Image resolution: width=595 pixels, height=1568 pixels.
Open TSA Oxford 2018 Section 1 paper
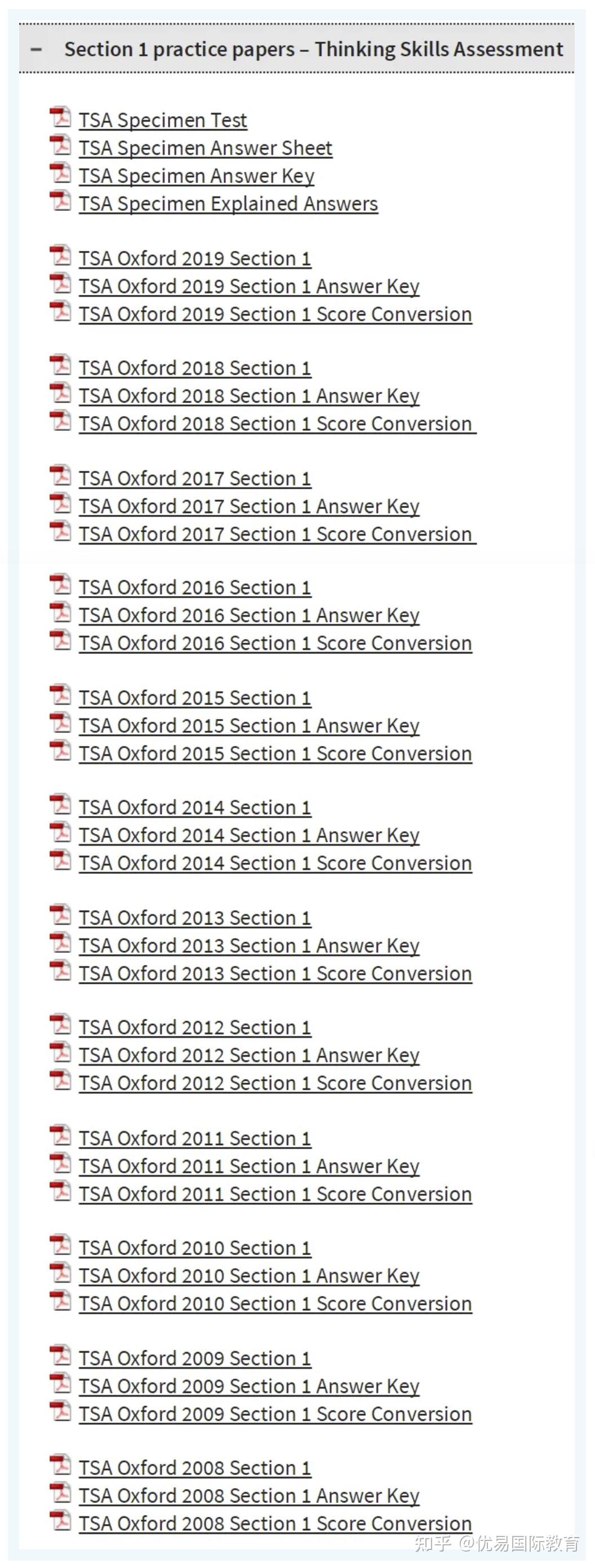click(195, 369)
